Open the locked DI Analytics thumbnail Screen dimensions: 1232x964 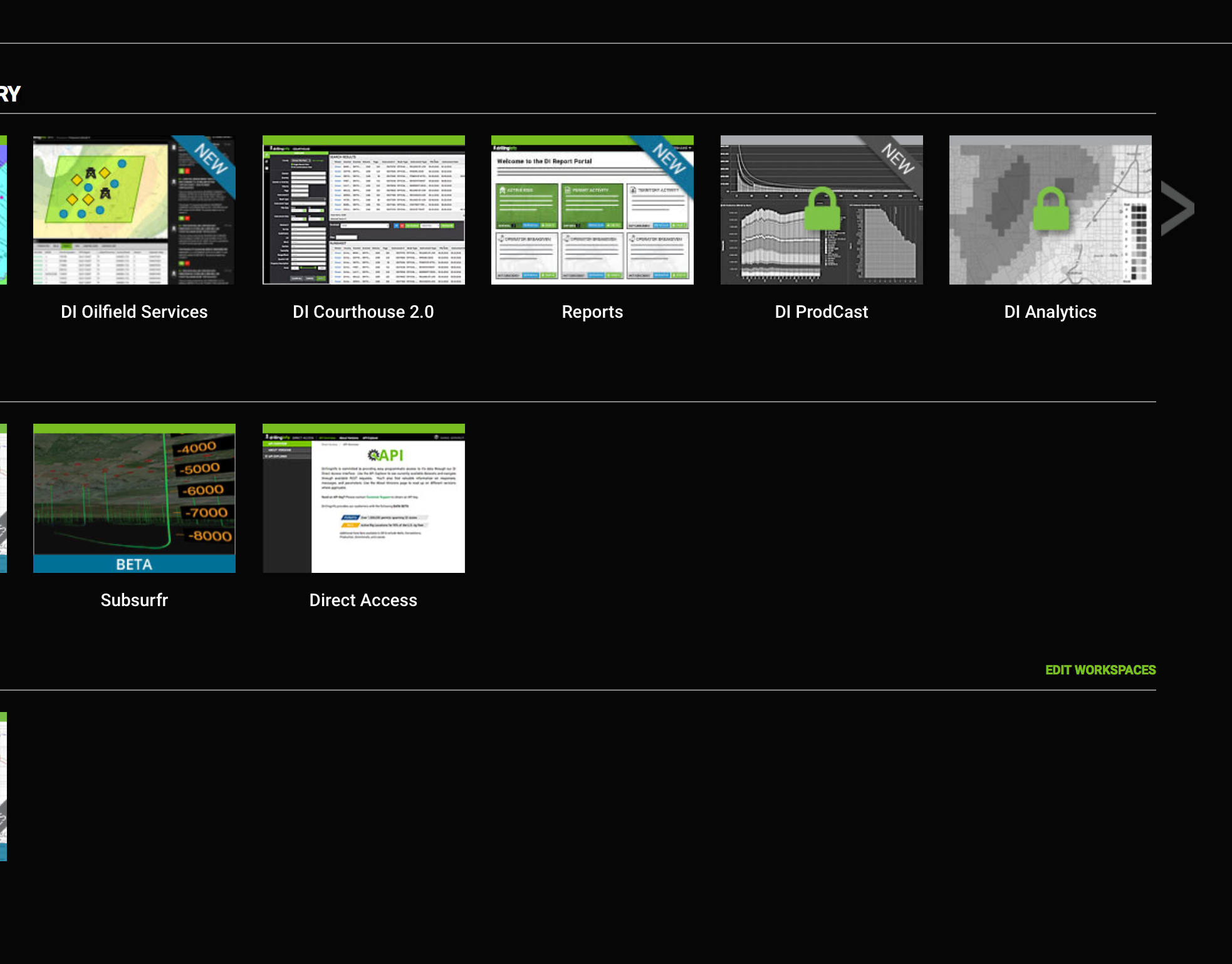point(1050,210)
